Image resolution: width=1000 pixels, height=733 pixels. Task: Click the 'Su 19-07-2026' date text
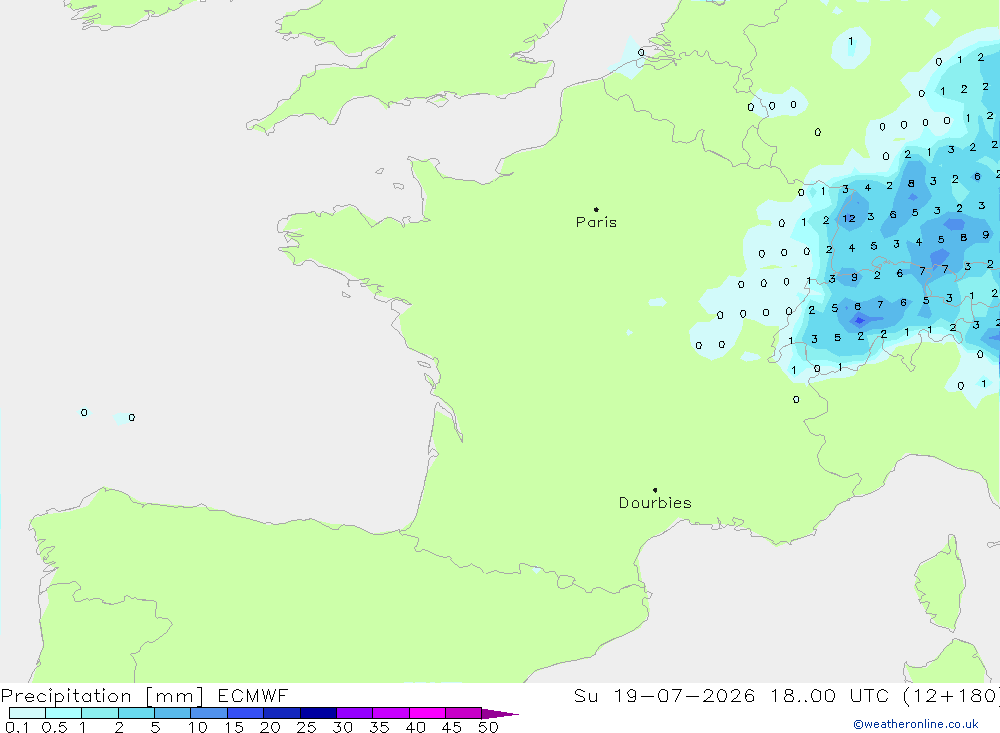pos(665,695)
